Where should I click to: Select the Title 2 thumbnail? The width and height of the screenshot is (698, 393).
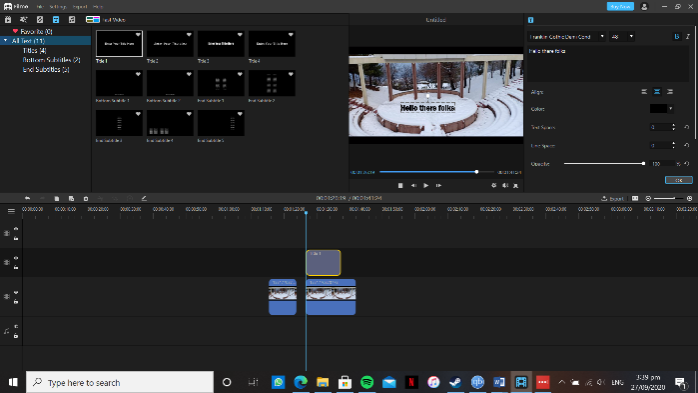170,44
